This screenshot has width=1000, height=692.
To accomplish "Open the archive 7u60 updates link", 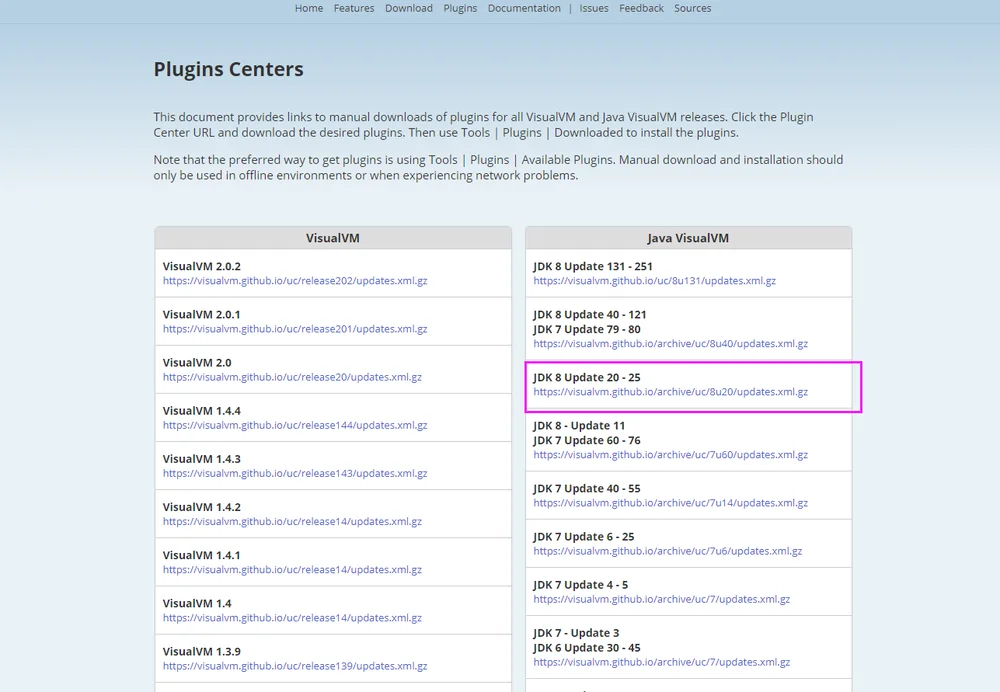I will (x=670, y=455).
